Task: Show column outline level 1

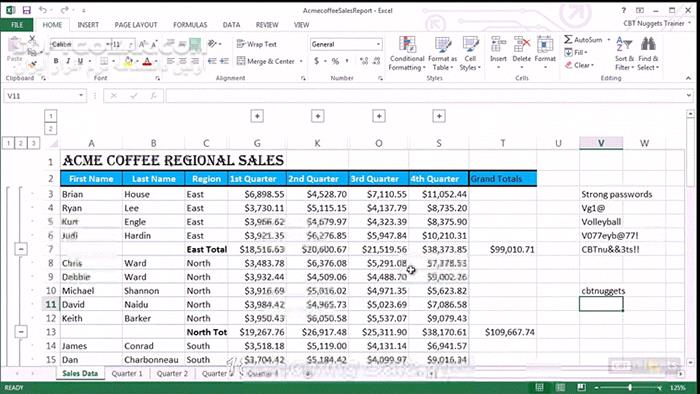Action: (x=51, y=116)
